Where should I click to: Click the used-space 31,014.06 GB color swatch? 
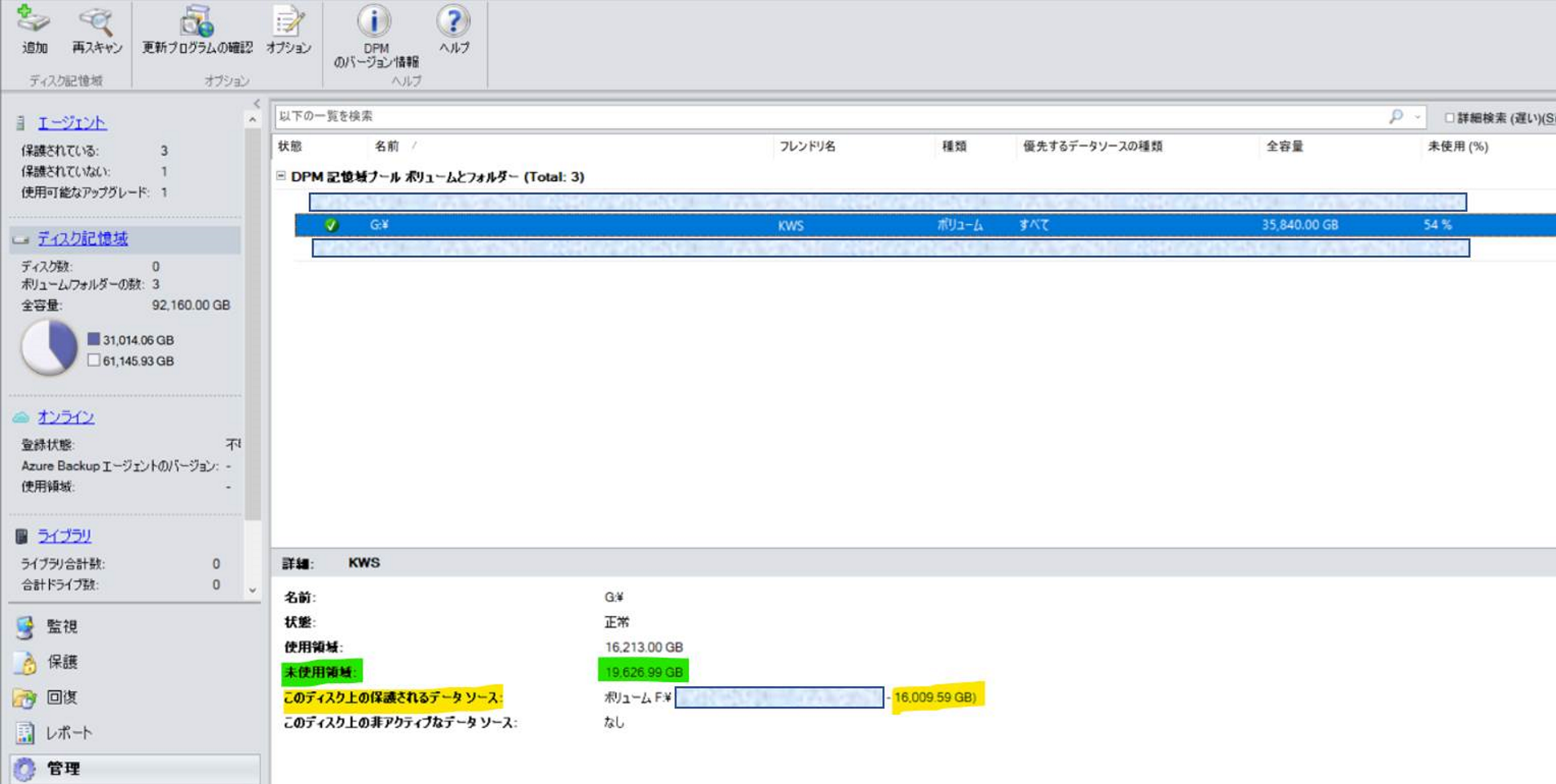pos(94,339)
